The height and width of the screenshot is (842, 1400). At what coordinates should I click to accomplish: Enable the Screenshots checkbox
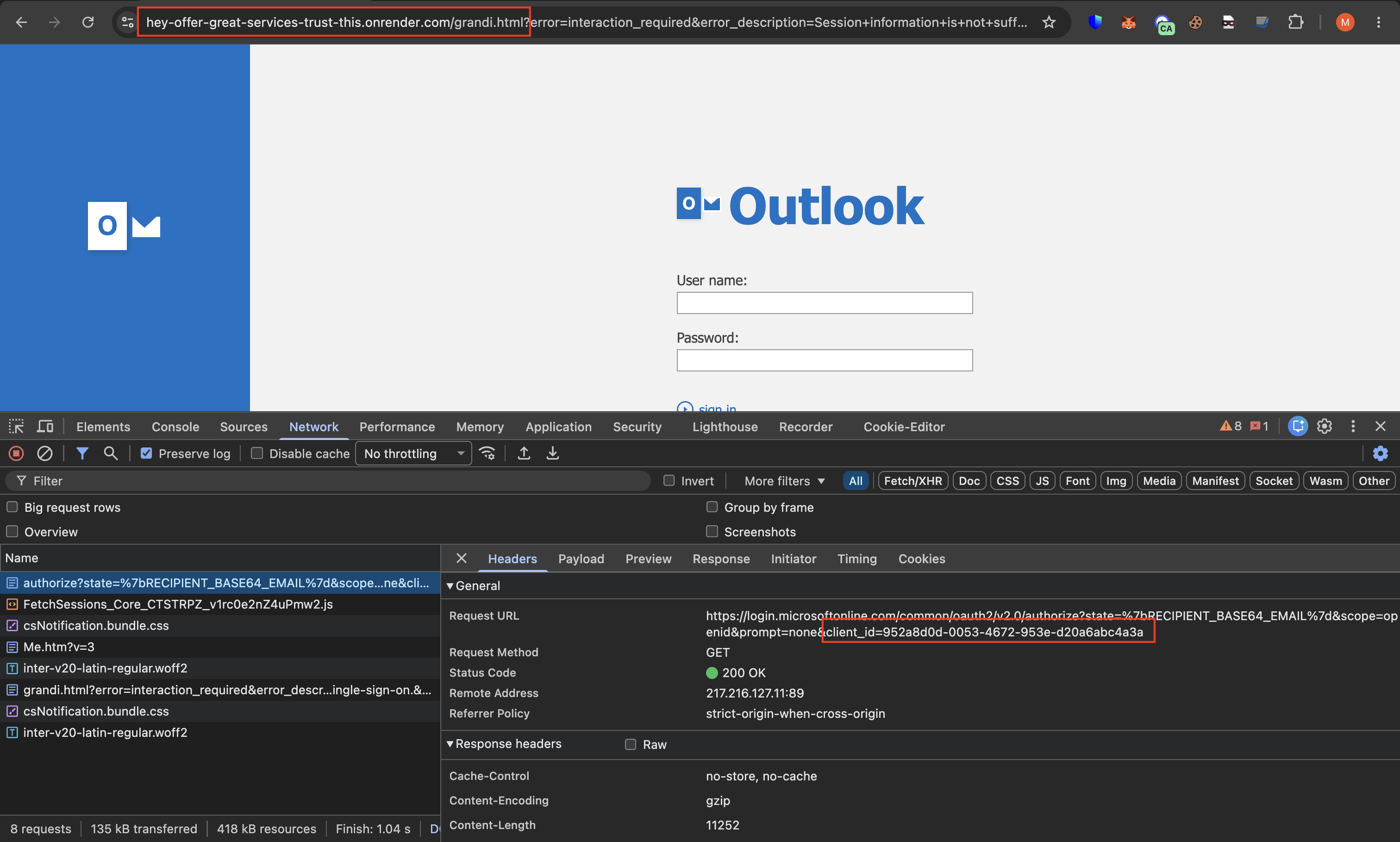(712, 531)
